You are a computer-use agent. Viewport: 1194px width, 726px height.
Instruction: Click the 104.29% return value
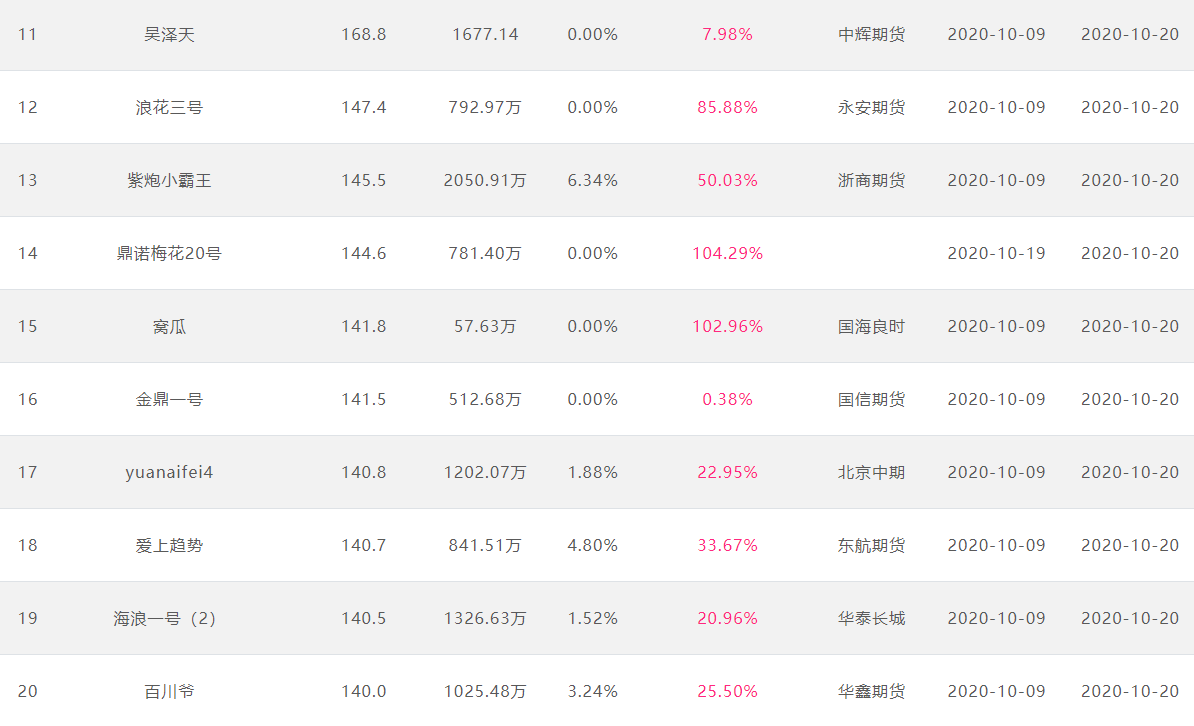click(727, 253)
